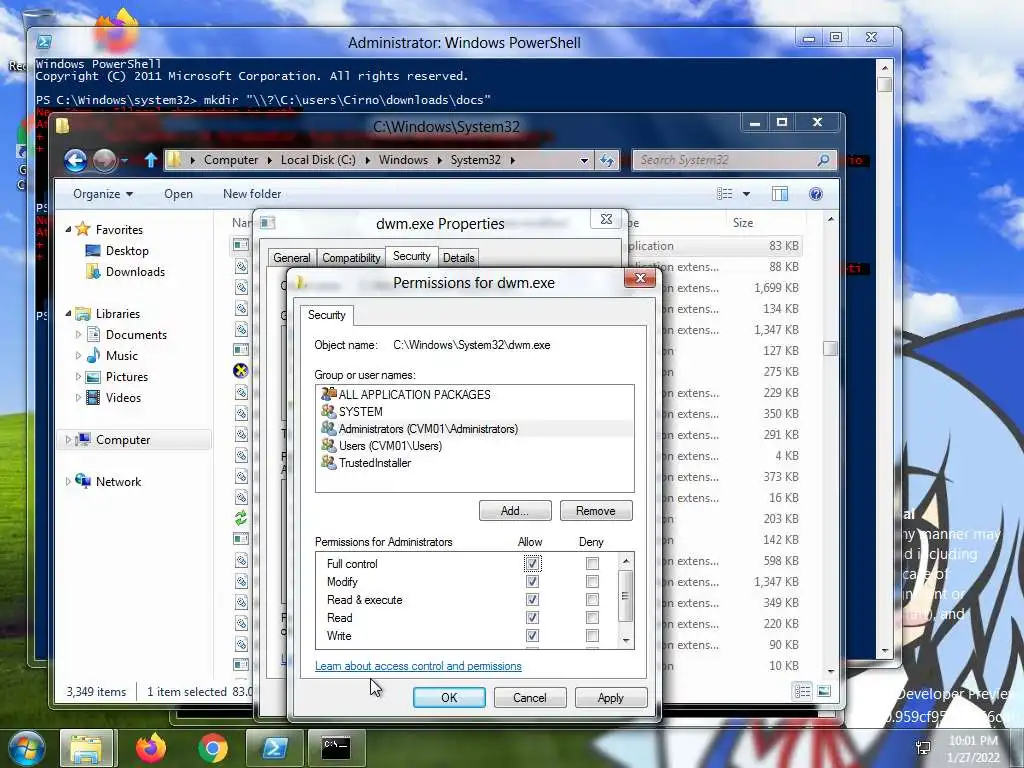Image resolution: width=1024 pixels, height=768 pixels.
Task: Collapse the Favorites tree arrow
Action: [68, 230]
